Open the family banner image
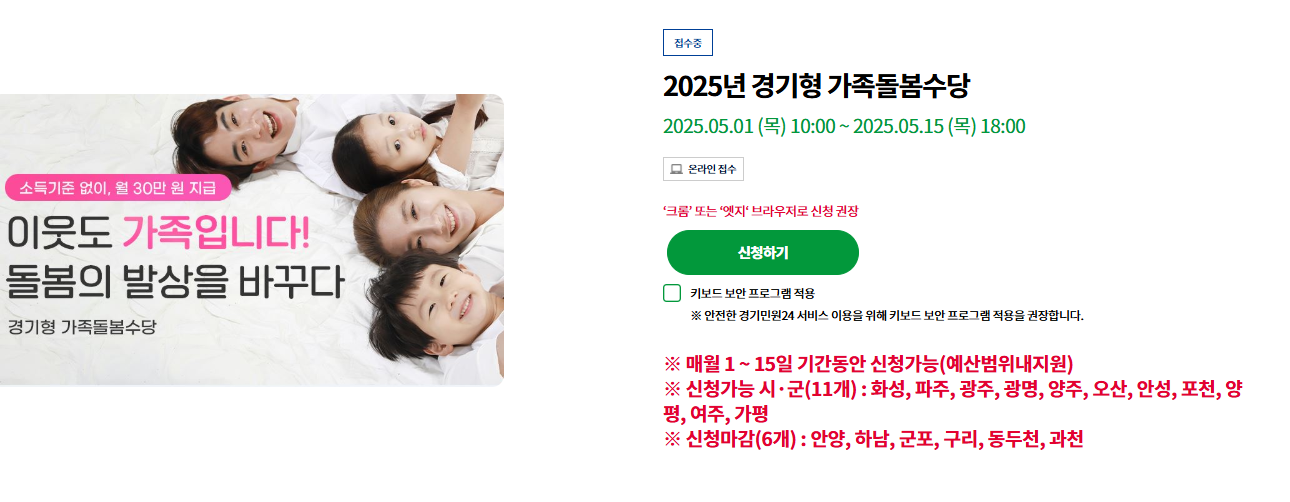Image resolution: width=1290 pixels, height=502 pixels. 252,240
